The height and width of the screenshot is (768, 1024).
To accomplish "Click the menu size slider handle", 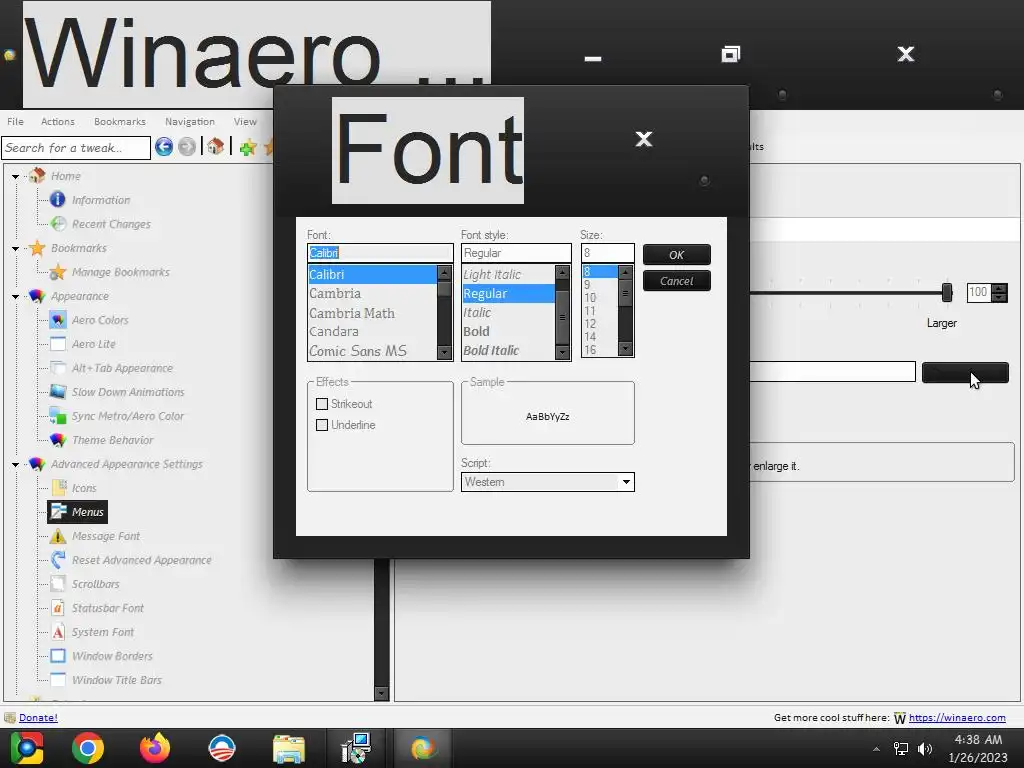I will click(x=947, y=292).
